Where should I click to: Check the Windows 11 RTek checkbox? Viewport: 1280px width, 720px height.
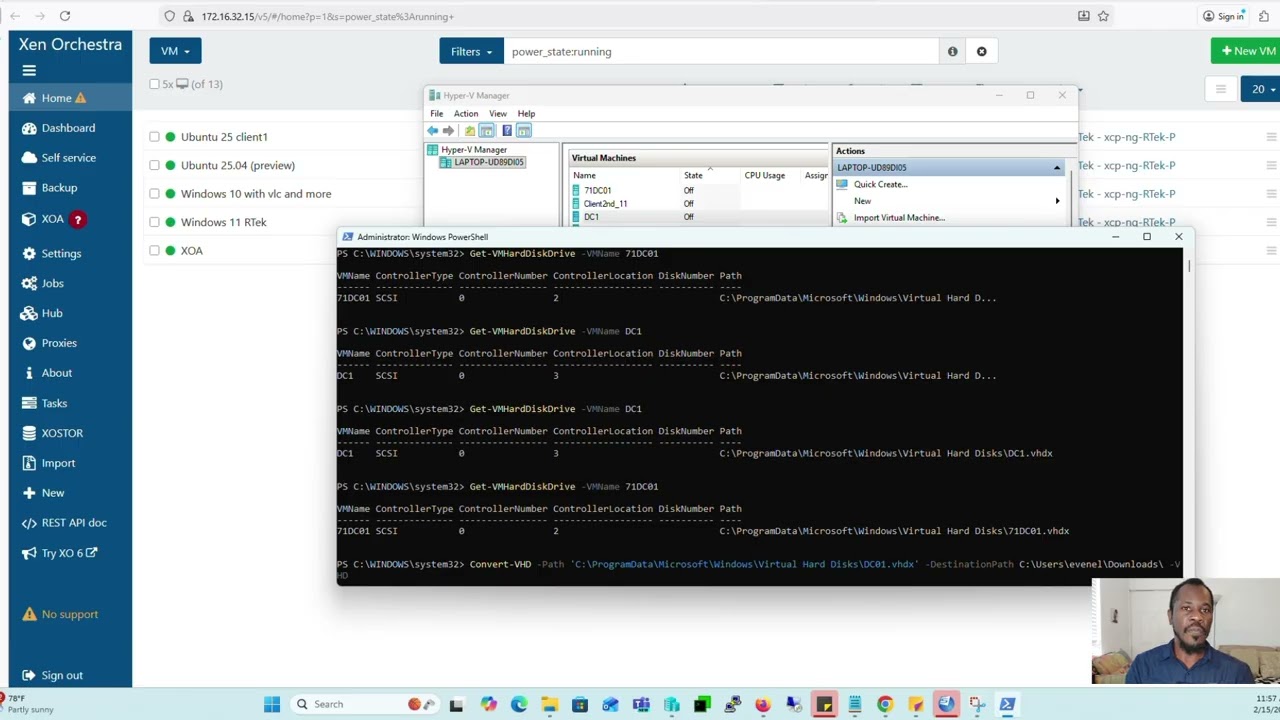[154, 222]
